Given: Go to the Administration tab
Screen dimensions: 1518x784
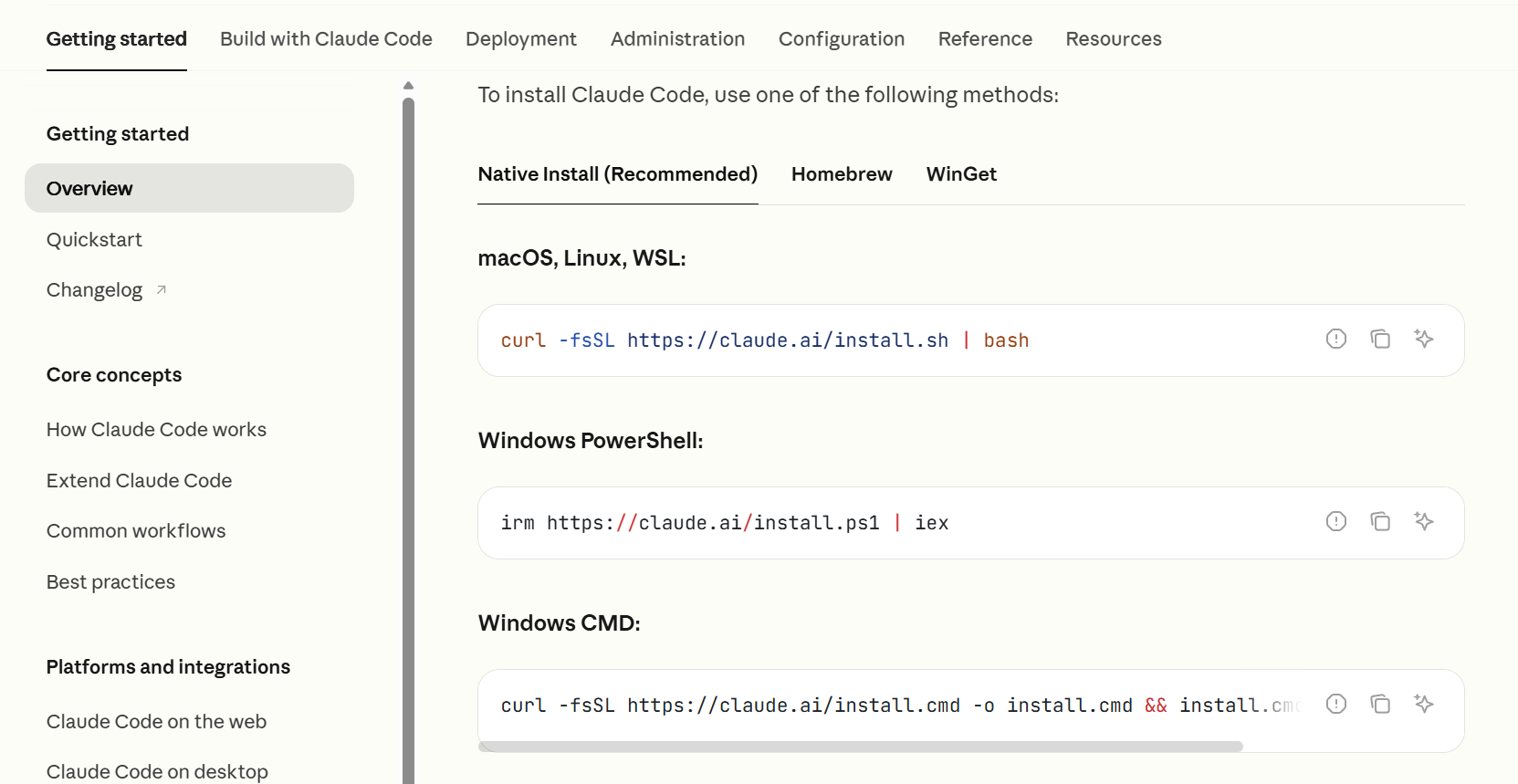Looking at the screenshot, I should [x=678, y=39].
